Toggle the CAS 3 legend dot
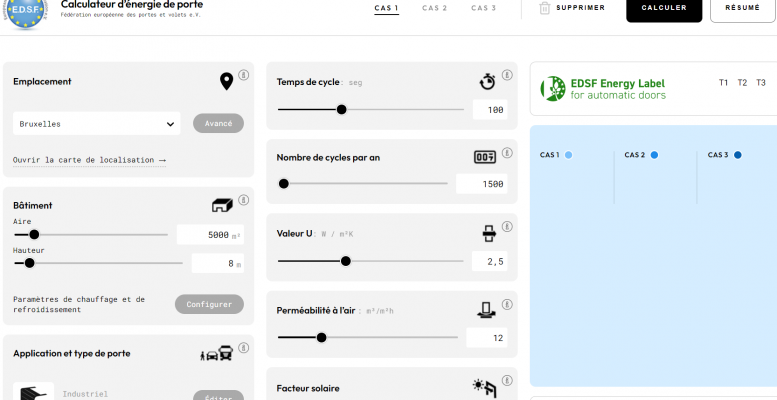The image size is (777, 400). point(738,155)
